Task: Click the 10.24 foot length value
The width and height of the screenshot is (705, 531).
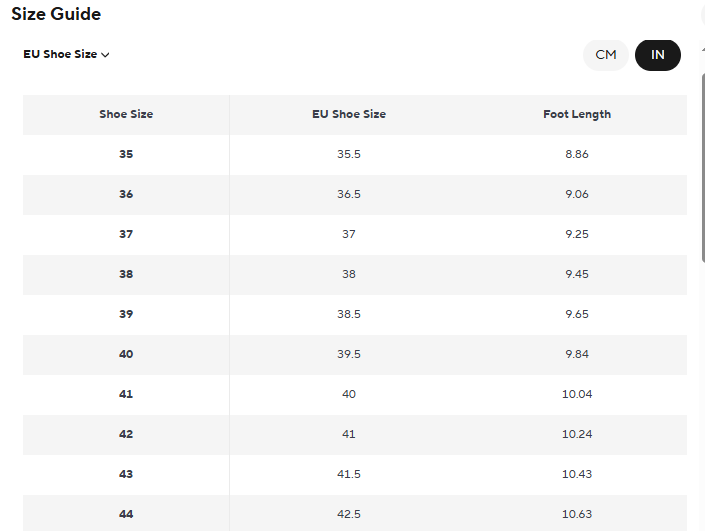Action: (577, 434)
